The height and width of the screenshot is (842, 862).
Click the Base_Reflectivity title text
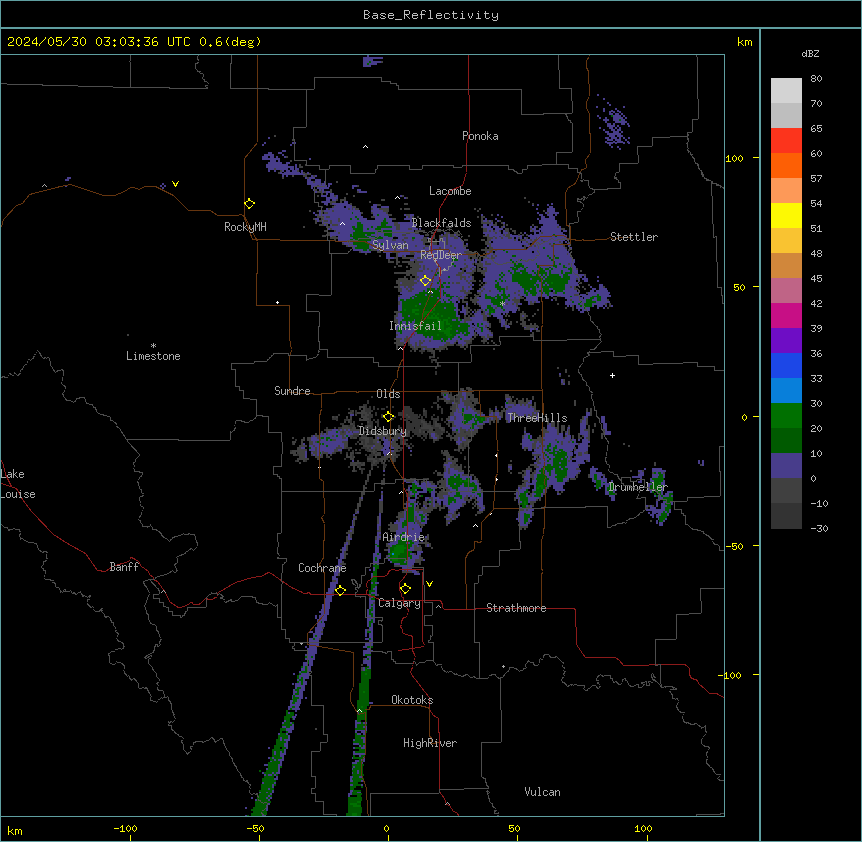point(431,15)
